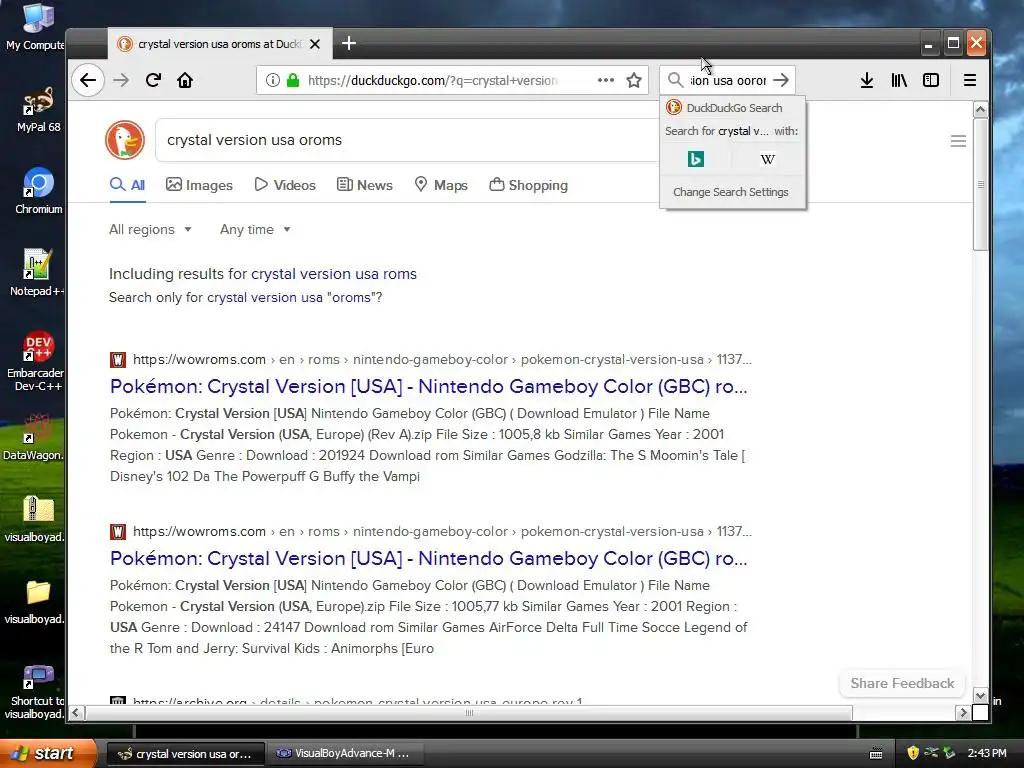The width and height of the screenshot is (1024, 768).
Task: Close the crystal version usa oroms tab
Action: 315,44
